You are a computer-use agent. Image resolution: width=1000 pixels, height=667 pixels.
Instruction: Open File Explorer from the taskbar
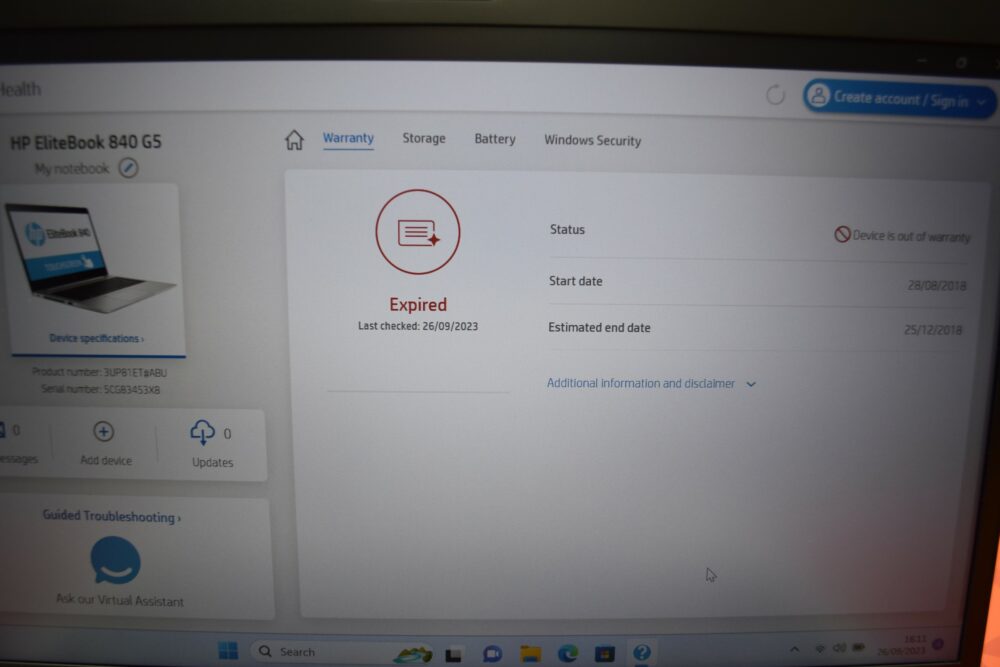(x=530, y=654)
